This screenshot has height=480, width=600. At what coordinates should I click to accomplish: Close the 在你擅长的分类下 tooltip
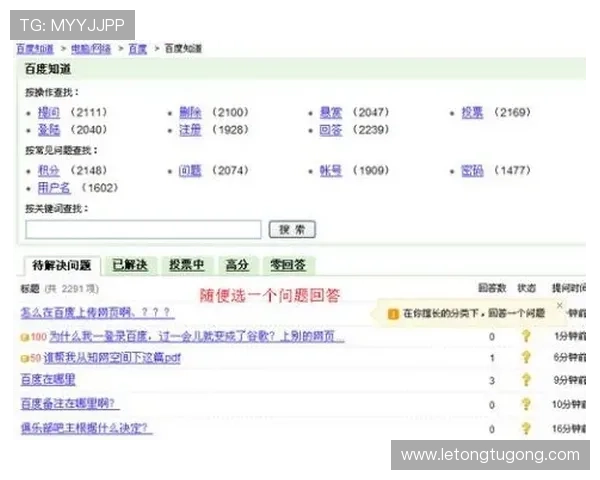tap(559, 305)
